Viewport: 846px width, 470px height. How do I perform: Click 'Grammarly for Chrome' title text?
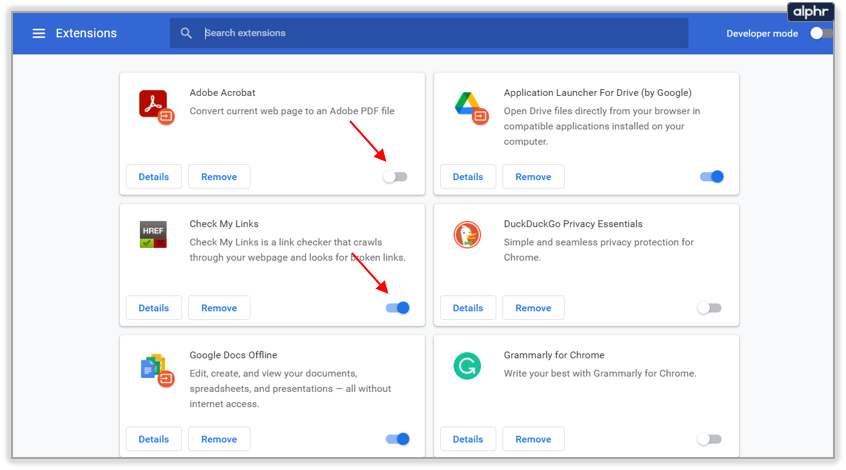coord(554,355)
